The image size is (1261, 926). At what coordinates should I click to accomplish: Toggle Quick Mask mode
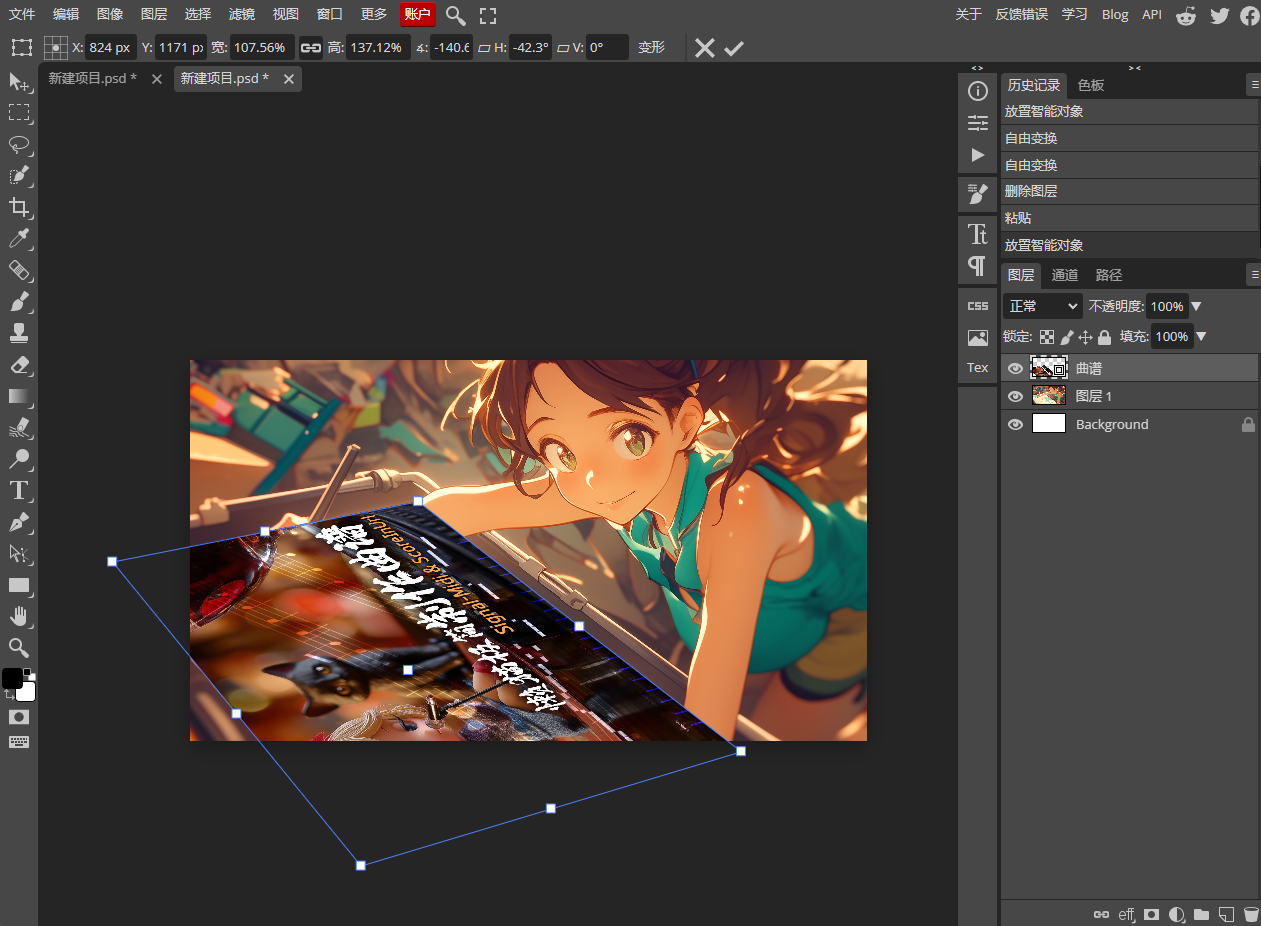point(19,717)
